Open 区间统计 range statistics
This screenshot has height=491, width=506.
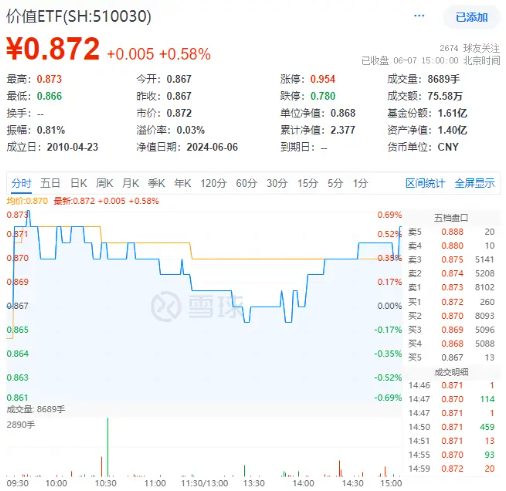(x=425, y=183)
